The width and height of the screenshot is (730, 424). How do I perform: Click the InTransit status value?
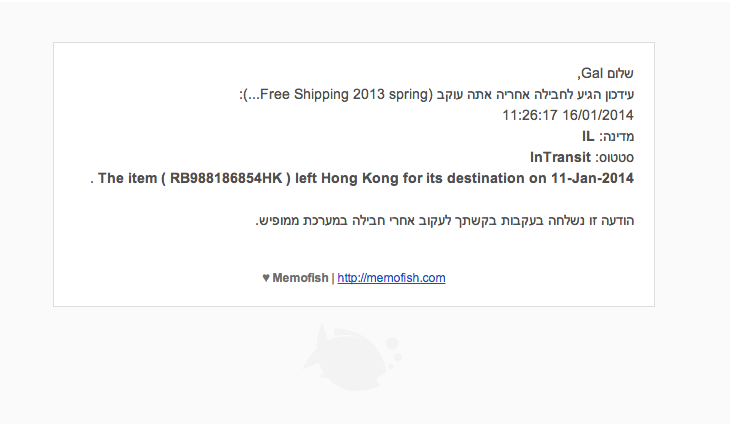[x=561, y=157]
